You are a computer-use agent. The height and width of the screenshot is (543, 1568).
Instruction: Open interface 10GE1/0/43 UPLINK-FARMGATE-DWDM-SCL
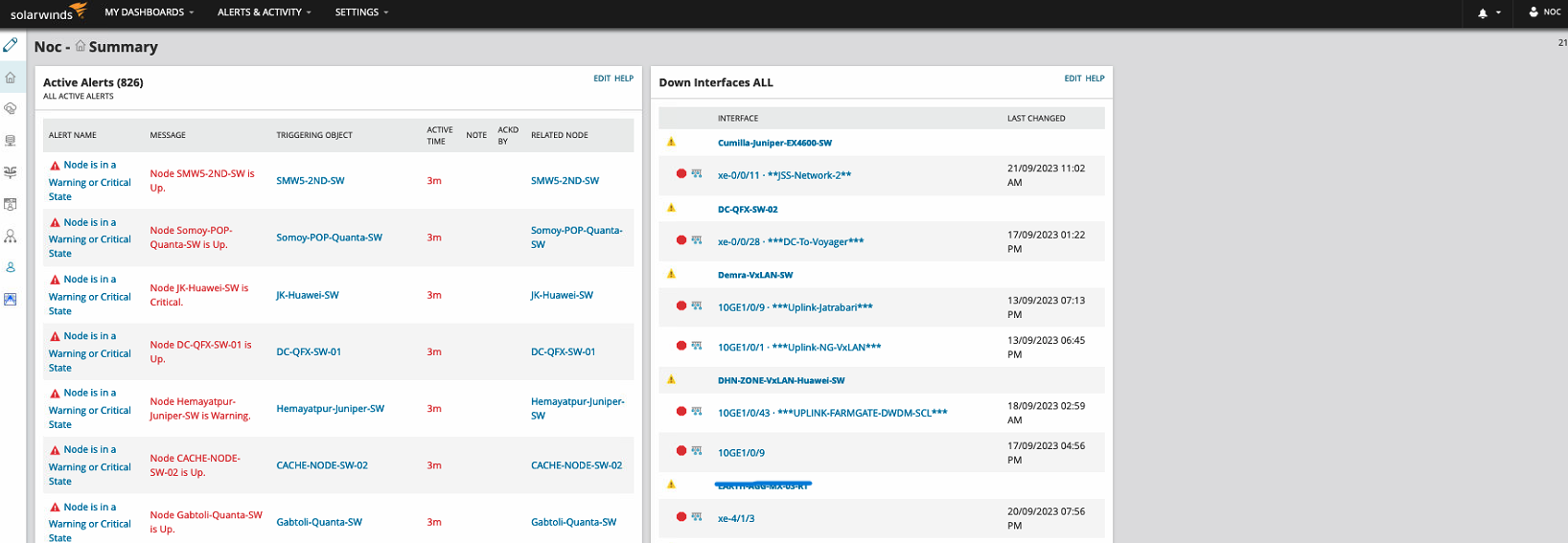(x=832, y=413)
